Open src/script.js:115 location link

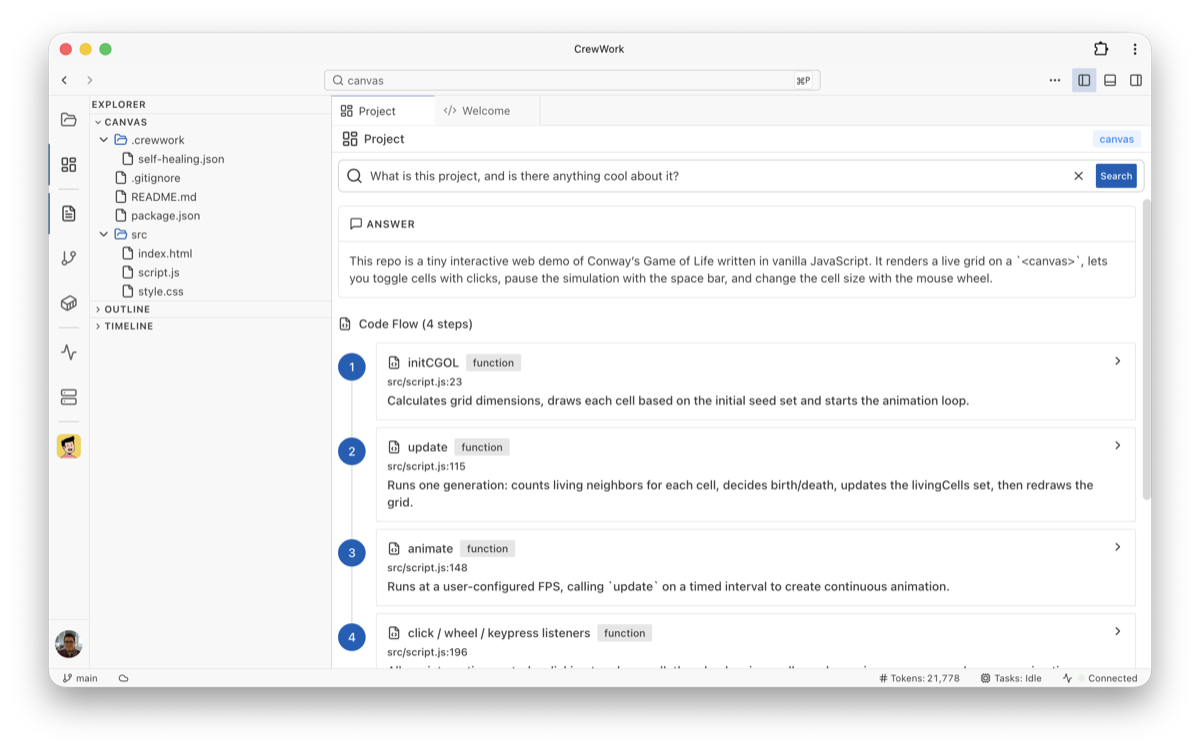[427, 466]
